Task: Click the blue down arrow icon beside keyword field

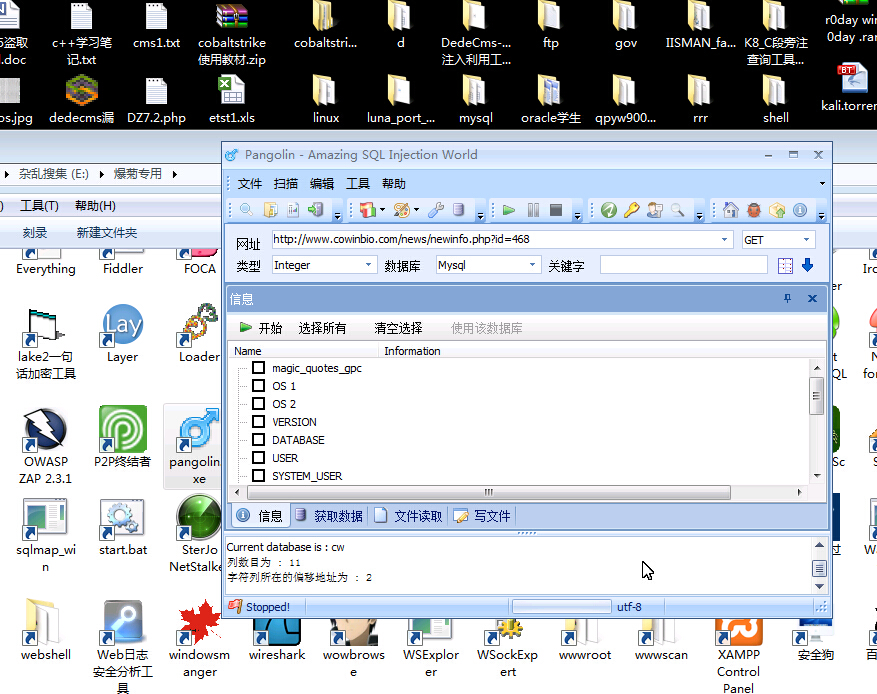Action: coord(807,265)
